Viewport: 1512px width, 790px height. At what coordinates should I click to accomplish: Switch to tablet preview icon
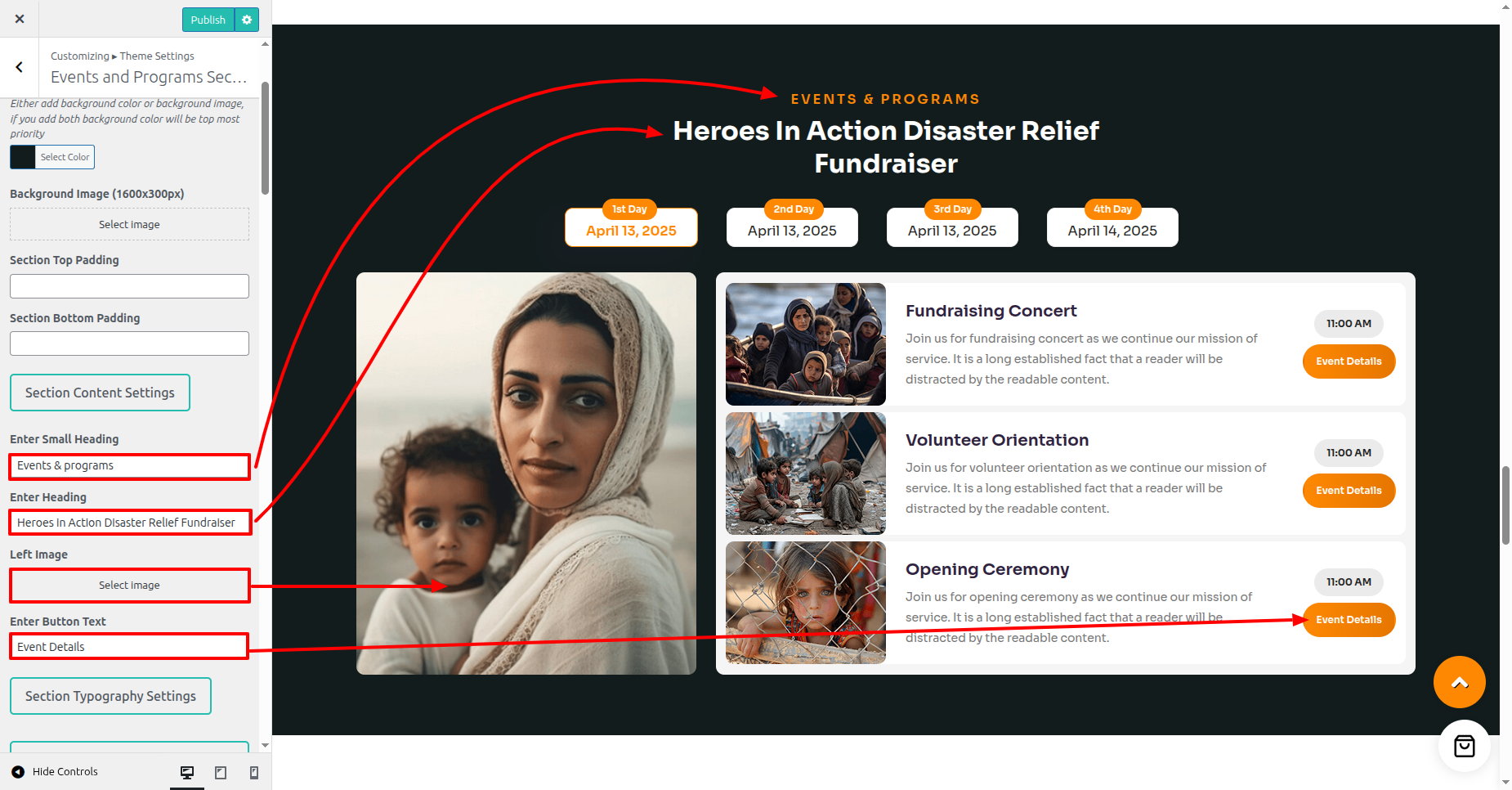pos(221,772)
